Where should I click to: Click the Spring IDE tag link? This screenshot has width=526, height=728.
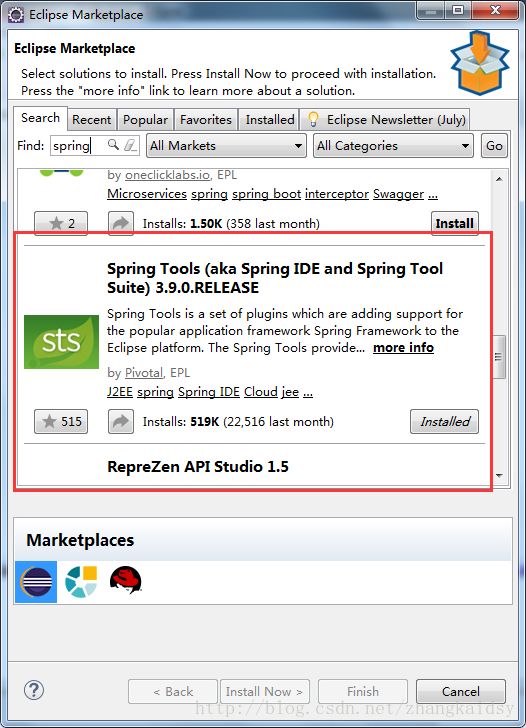click(208, 392)
